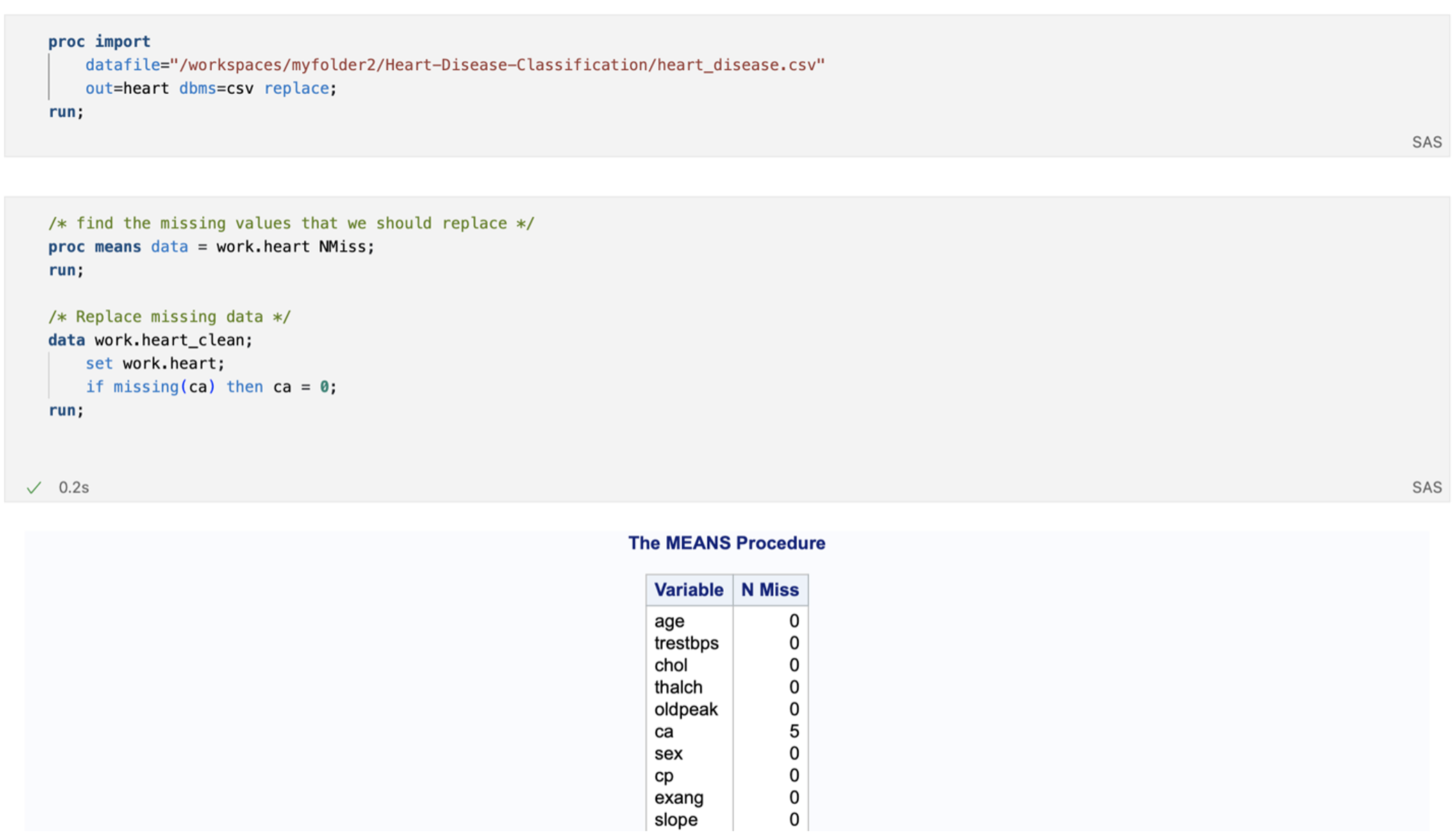Image resolution: width=1456 pixels, height=834 pixels.
Task: Select the 'trestbps' variable cell
Action: [x=686, y=644]
